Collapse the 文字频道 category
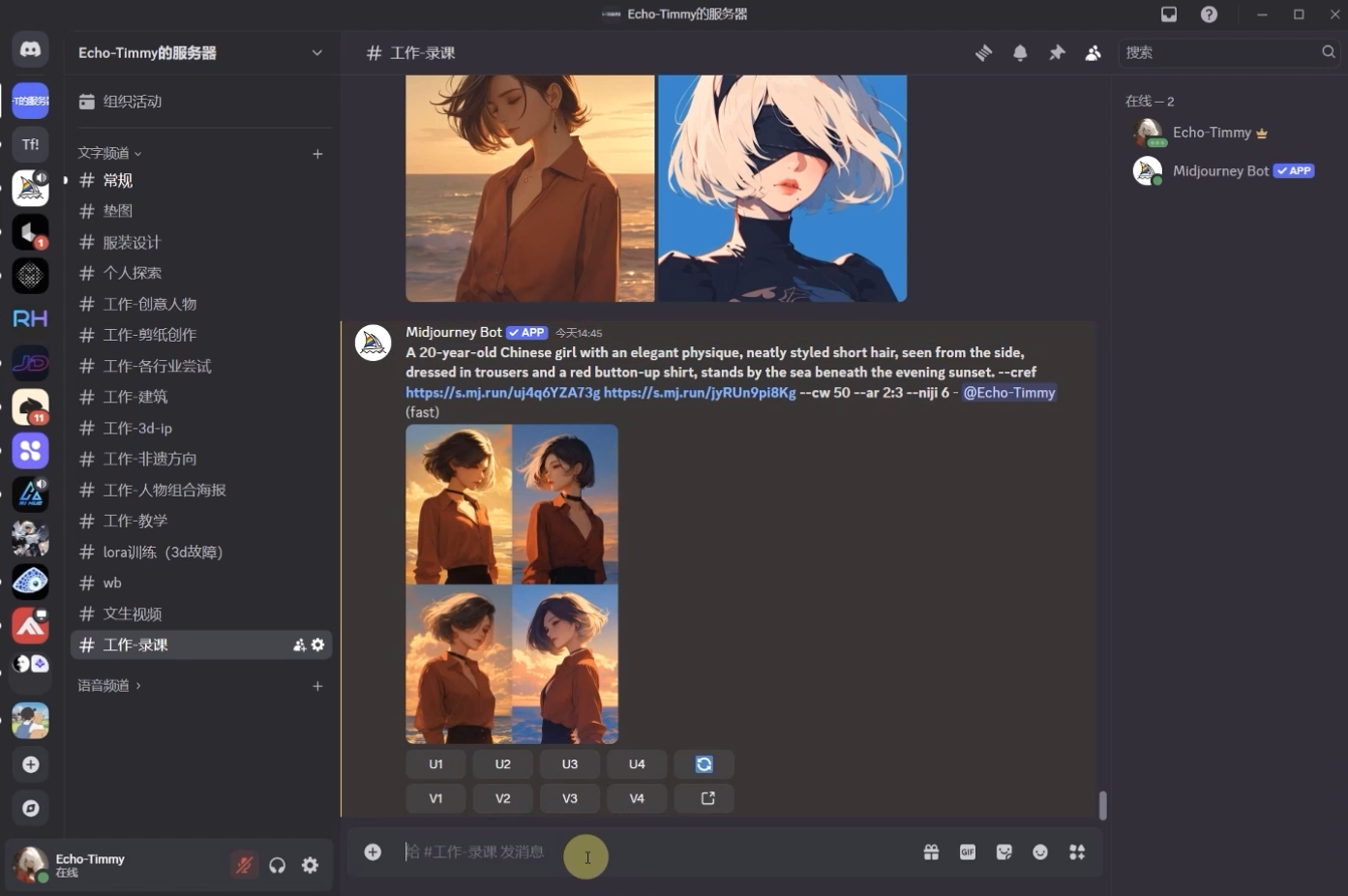Image resolution: width=1348 pixels, height=896 pixels. [x=109, y=153]
